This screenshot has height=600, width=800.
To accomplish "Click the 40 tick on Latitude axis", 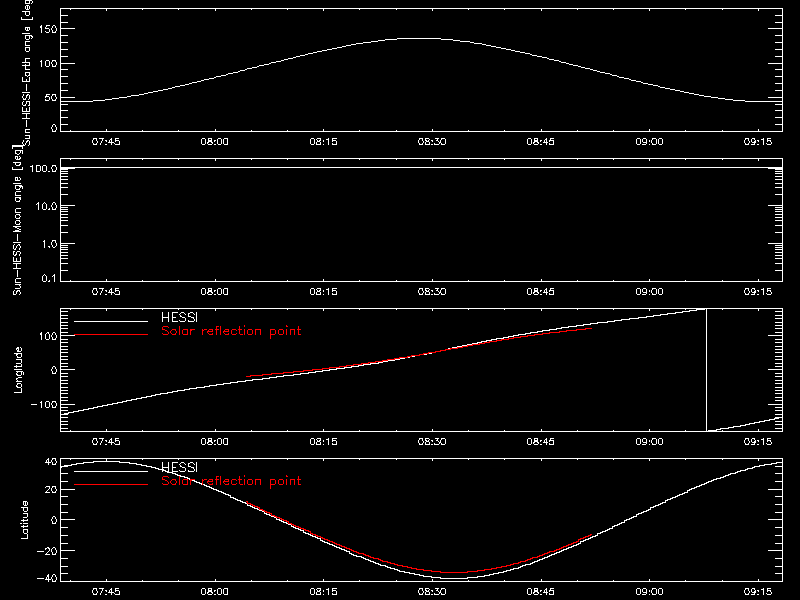I will (52, 462).
